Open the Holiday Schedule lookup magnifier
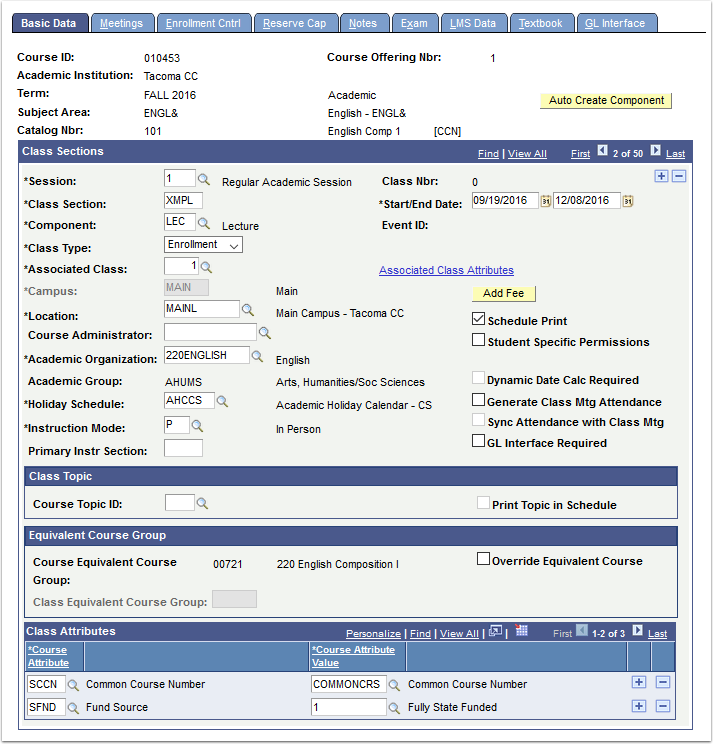713x744 pixels. 222,402
